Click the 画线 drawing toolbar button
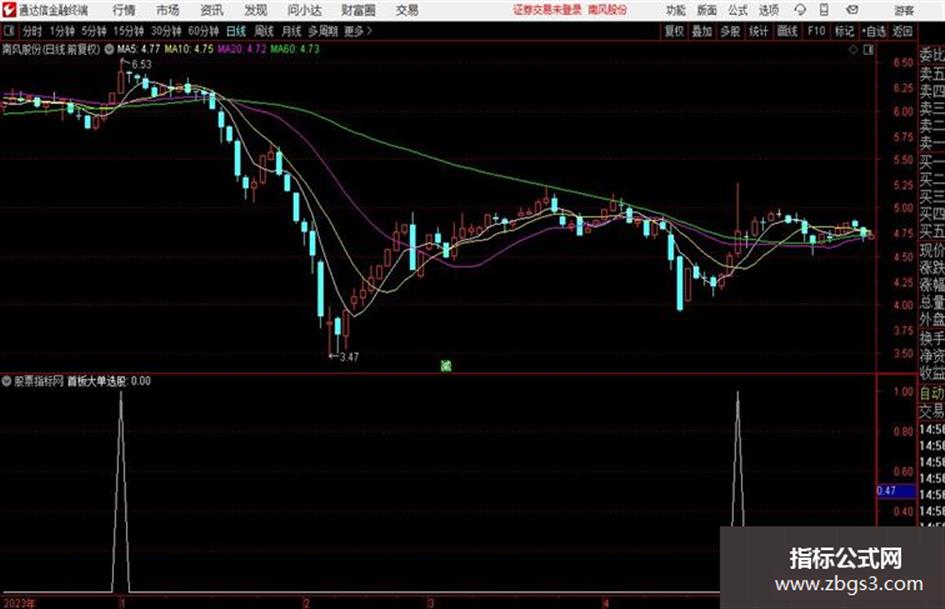The height and width of the screenshot is (609, 945). click(x=787, y=31)
